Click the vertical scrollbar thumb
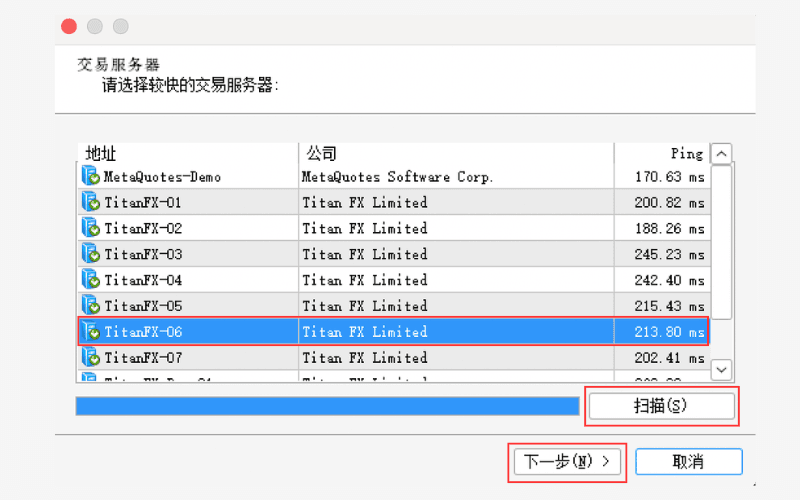This screenshot has height=500, width=800. [721, 242]
